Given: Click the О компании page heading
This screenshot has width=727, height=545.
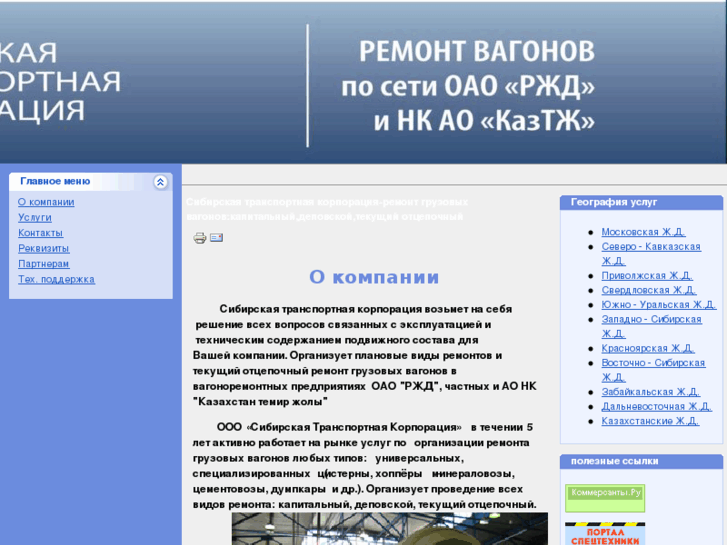Looking at the screenshot, I should tap(374, 277).
